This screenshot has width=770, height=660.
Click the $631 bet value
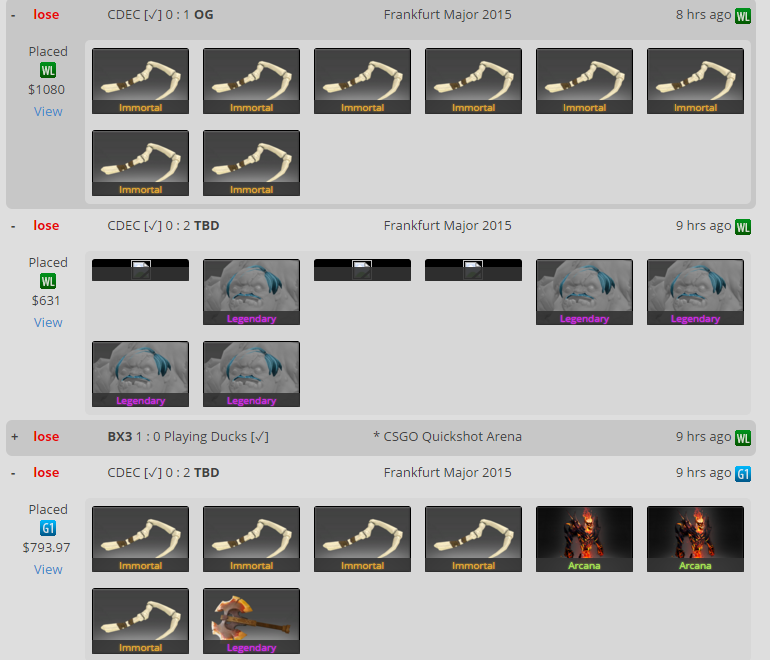point(46,301)
